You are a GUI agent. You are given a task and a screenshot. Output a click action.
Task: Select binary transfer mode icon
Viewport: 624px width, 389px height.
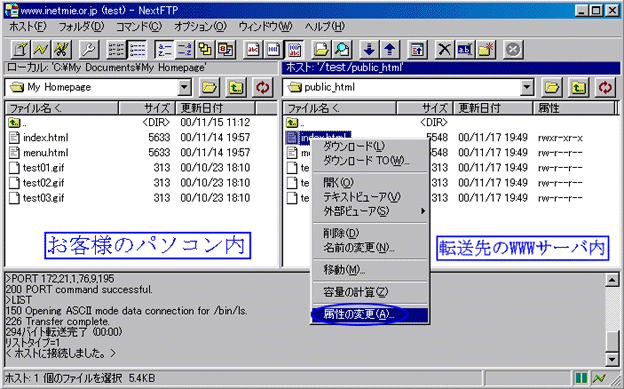[x=273, y=50]
